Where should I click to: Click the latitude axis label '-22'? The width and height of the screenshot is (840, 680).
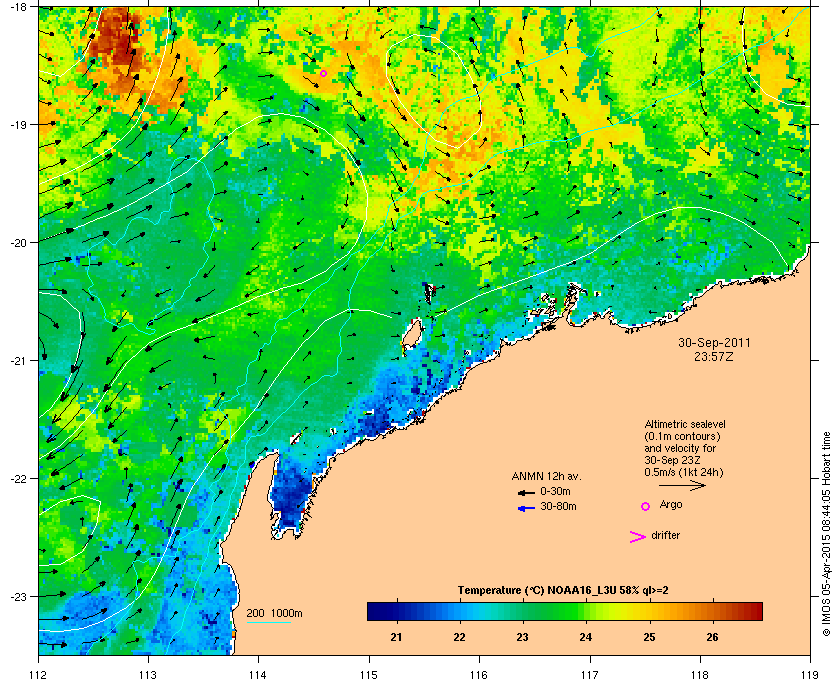[18, 478]
